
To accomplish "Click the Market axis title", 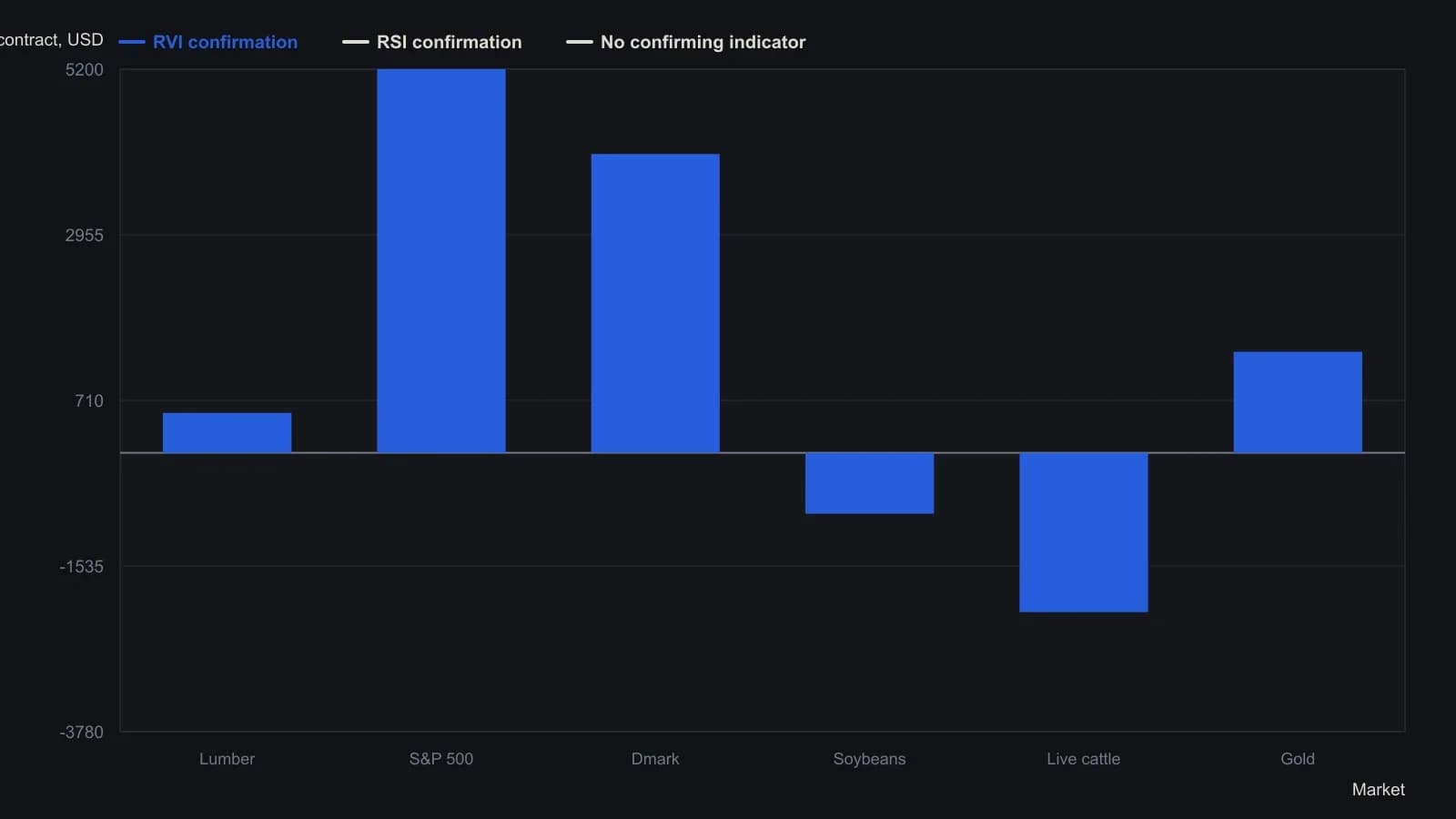I will click(x=1378, y=790).
